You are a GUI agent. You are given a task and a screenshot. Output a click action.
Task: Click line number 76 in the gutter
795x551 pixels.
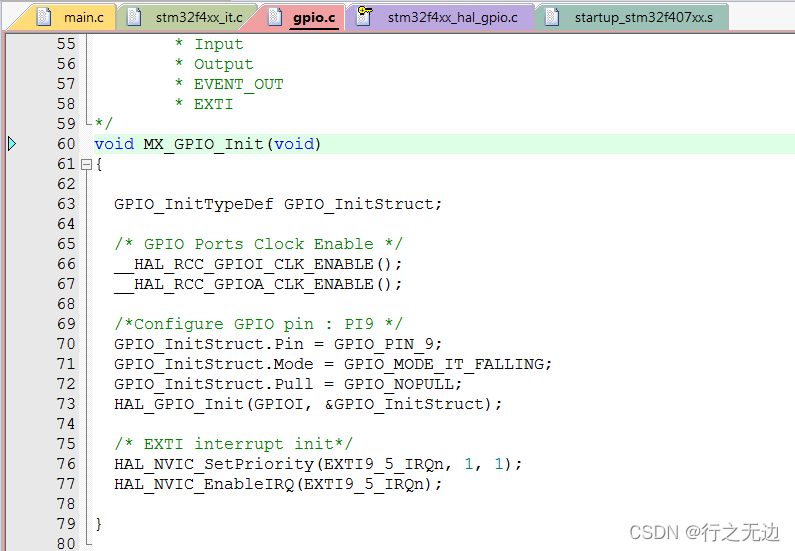coord(66,464)
